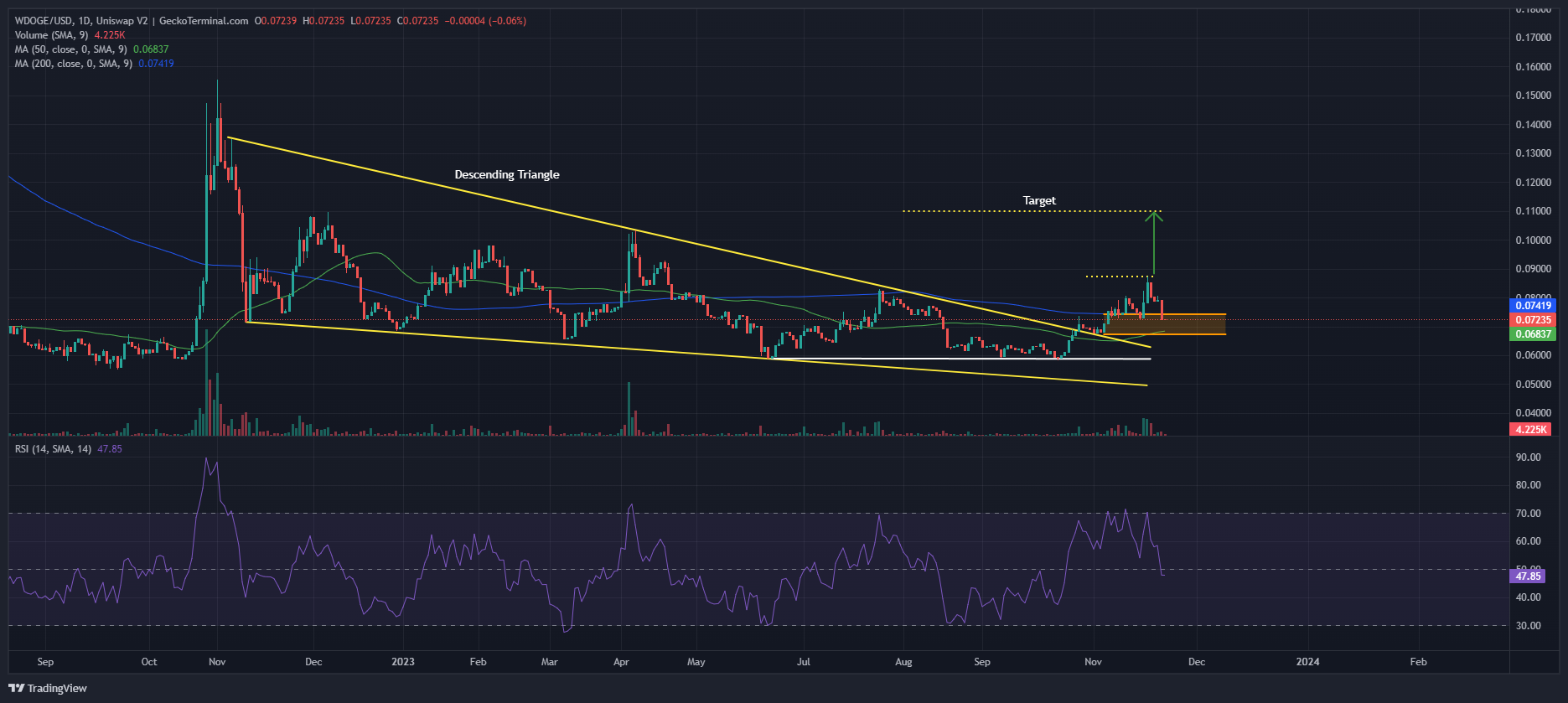The height and width of the screenshot is (703, 1568).
Task: Select the MA (50, close) indicator legend
Action: tap(71, 49)
